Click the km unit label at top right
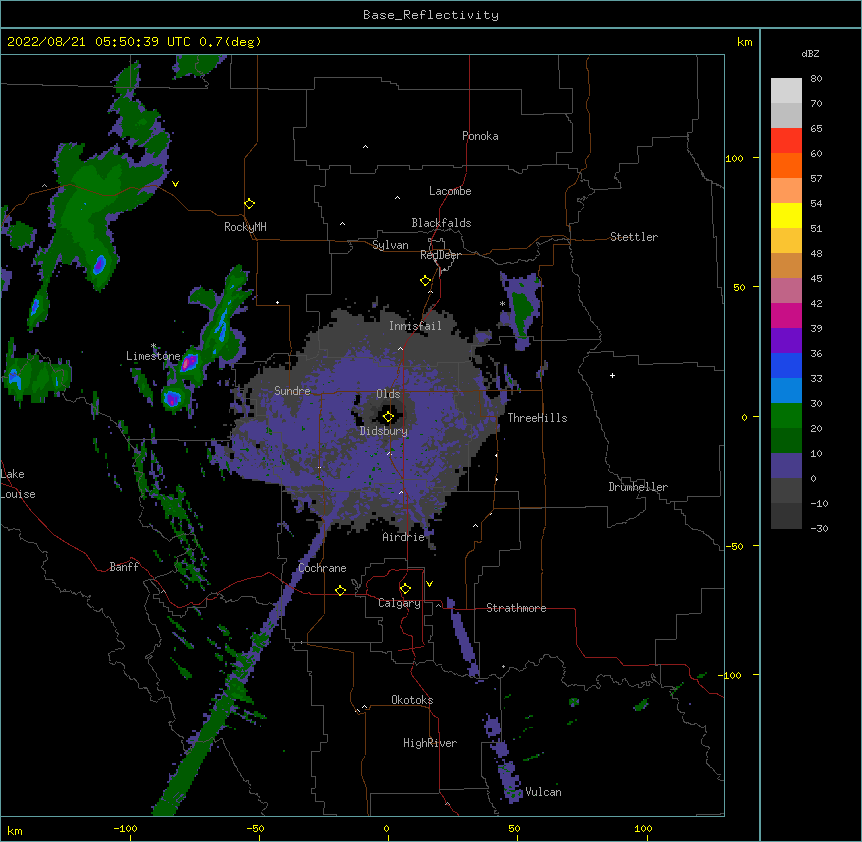The height and width of the screenshot is (842, 862). point(744,42)
